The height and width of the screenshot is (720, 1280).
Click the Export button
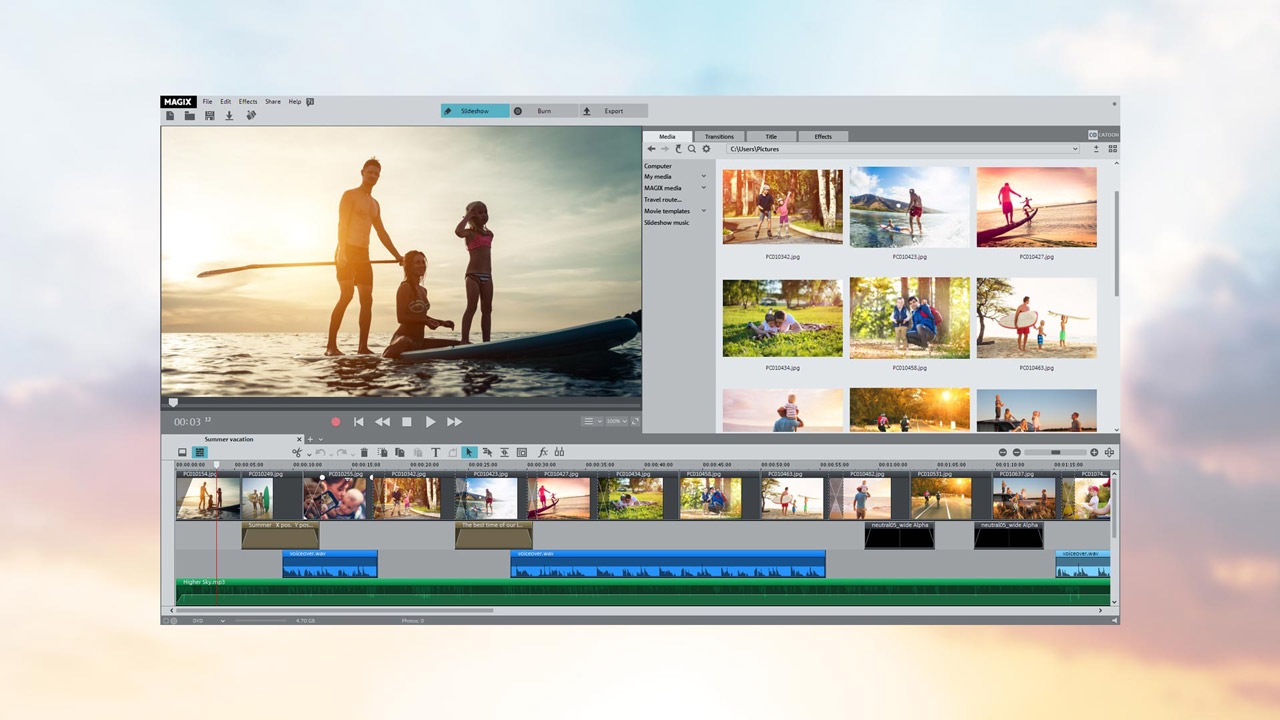point(612,111)
